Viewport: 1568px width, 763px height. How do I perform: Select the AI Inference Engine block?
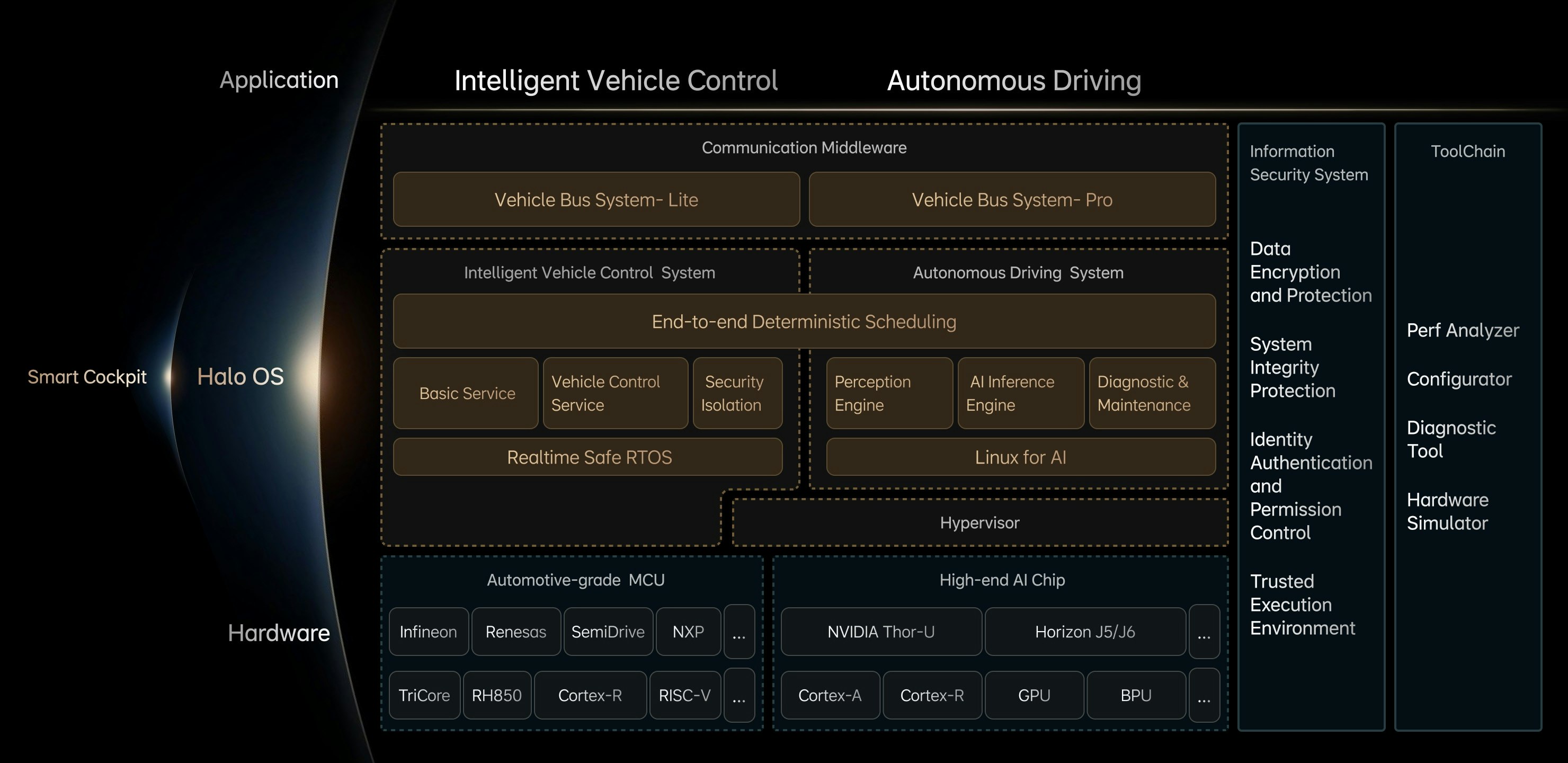1020,393
